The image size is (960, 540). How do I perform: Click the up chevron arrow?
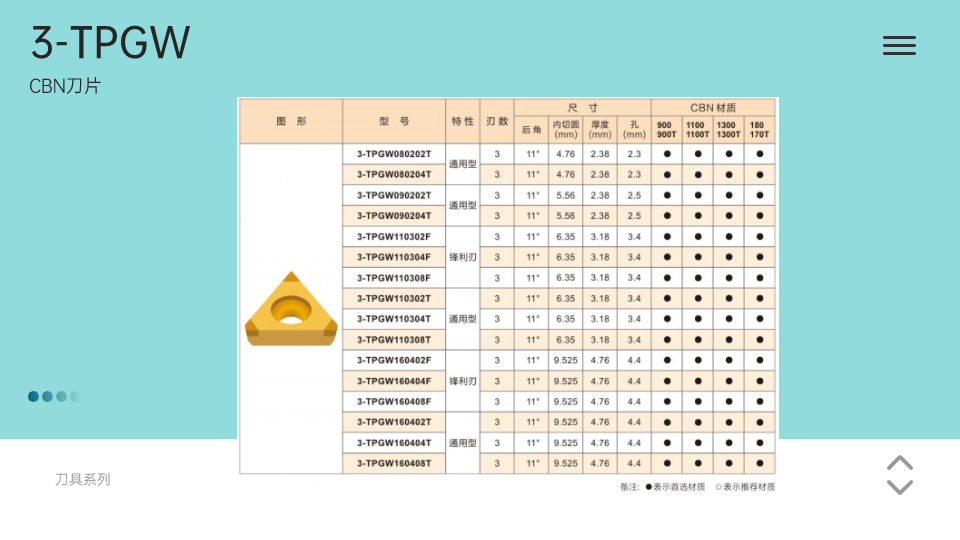900,463
